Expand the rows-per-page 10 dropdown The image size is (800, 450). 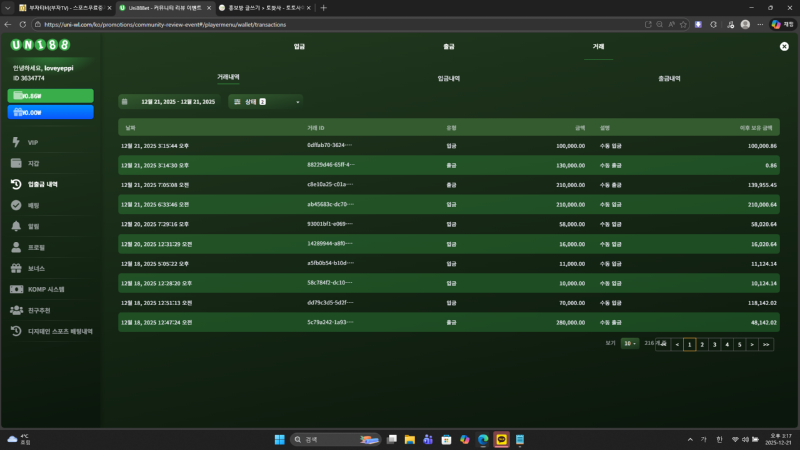coord(629,343)
